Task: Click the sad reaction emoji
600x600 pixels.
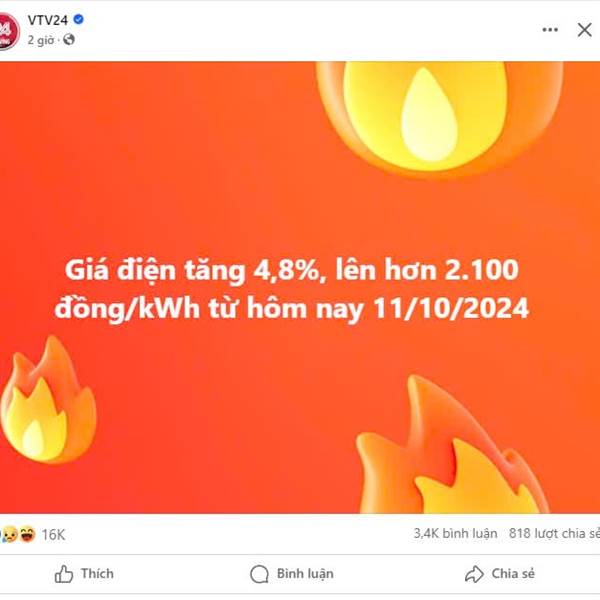Action: coord(10,534)
